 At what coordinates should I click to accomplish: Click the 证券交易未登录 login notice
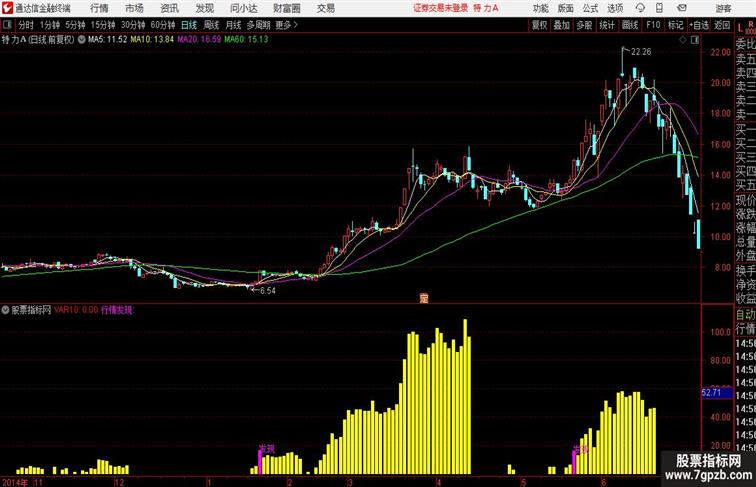click(x=440, y=8)
